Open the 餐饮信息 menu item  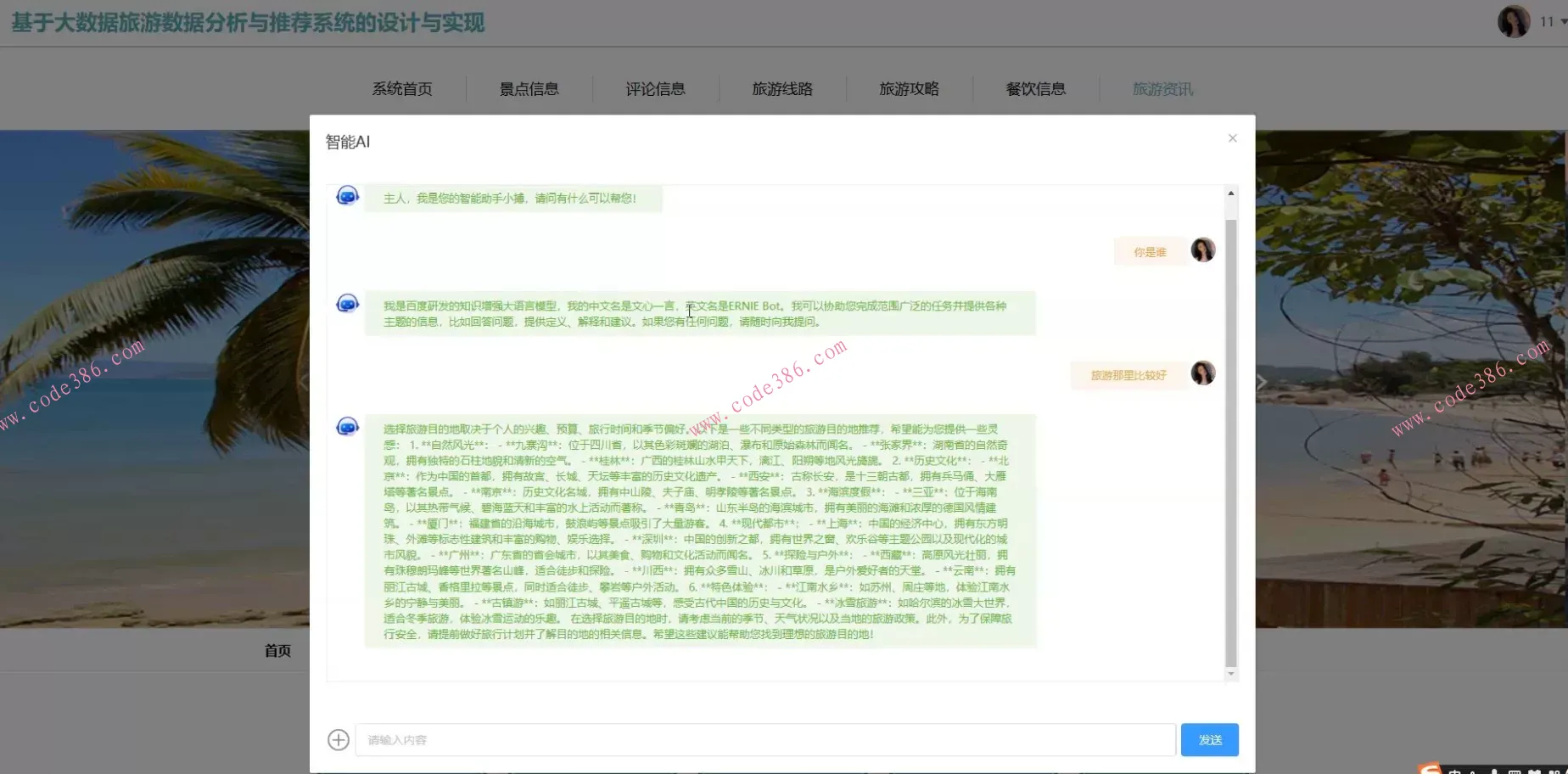coord(1035,88)
